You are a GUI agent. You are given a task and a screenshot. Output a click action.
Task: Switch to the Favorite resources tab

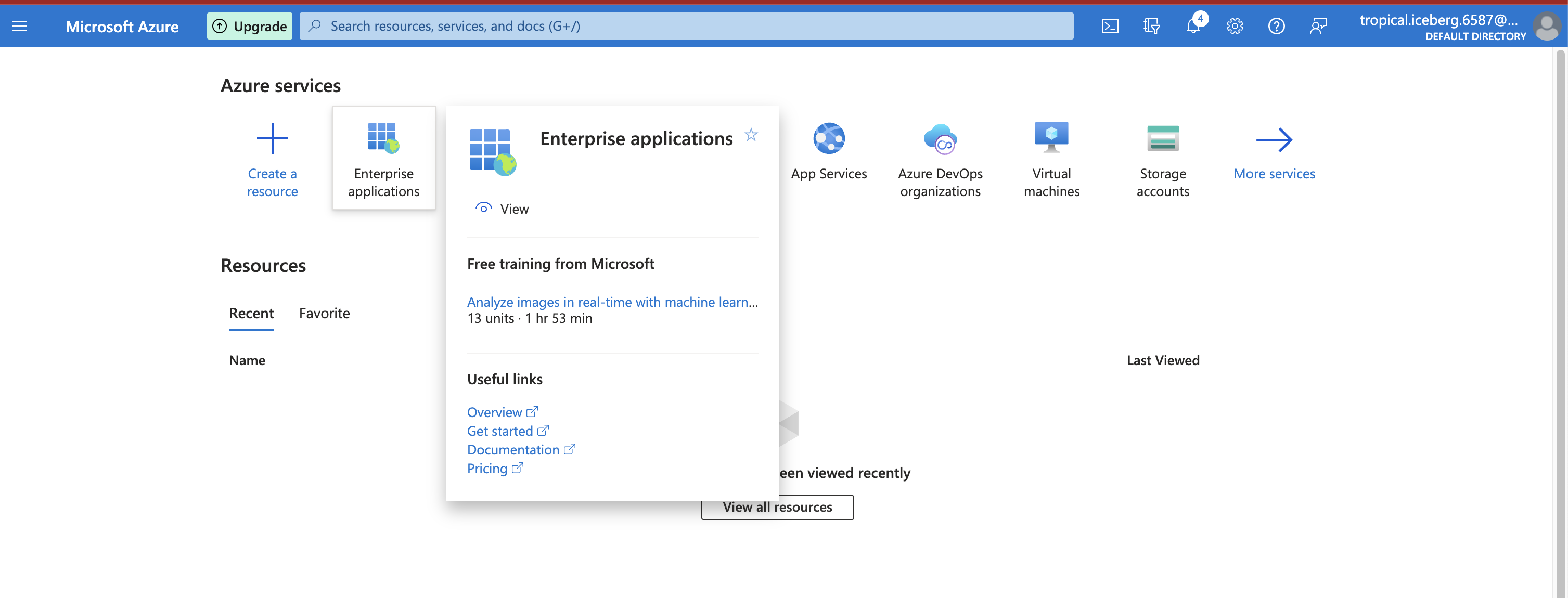(325, 313)
